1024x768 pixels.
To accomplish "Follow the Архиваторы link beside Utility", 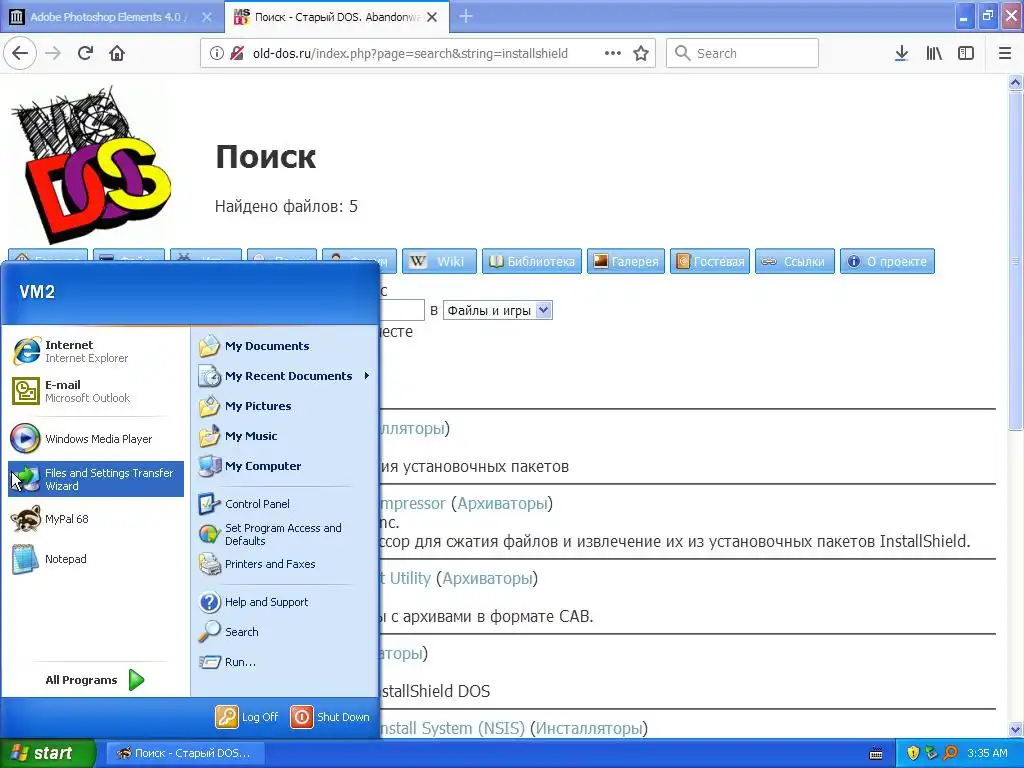I will coord(487,579).
